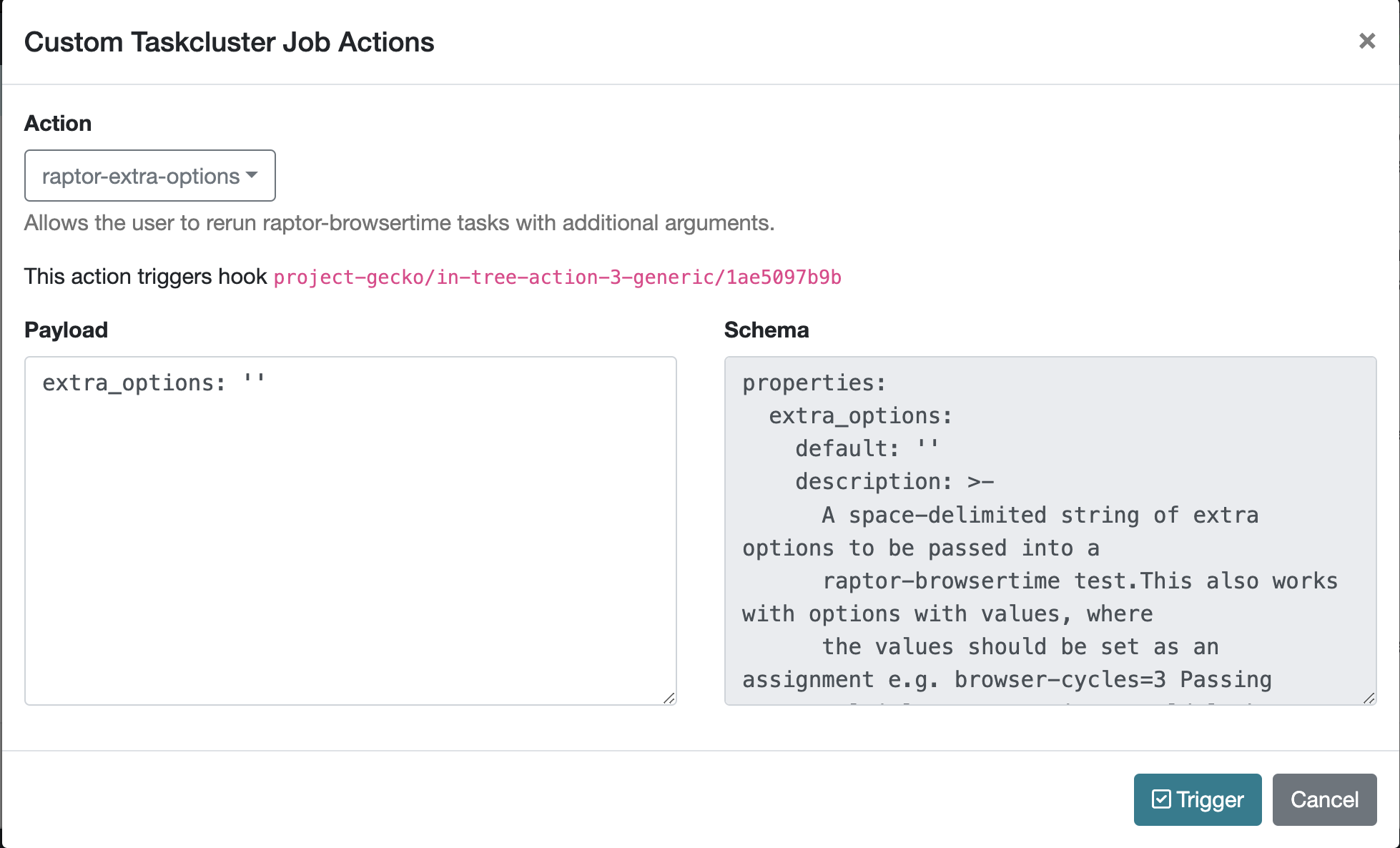Click the 'This action triggers hook' text

coord(145,277)
